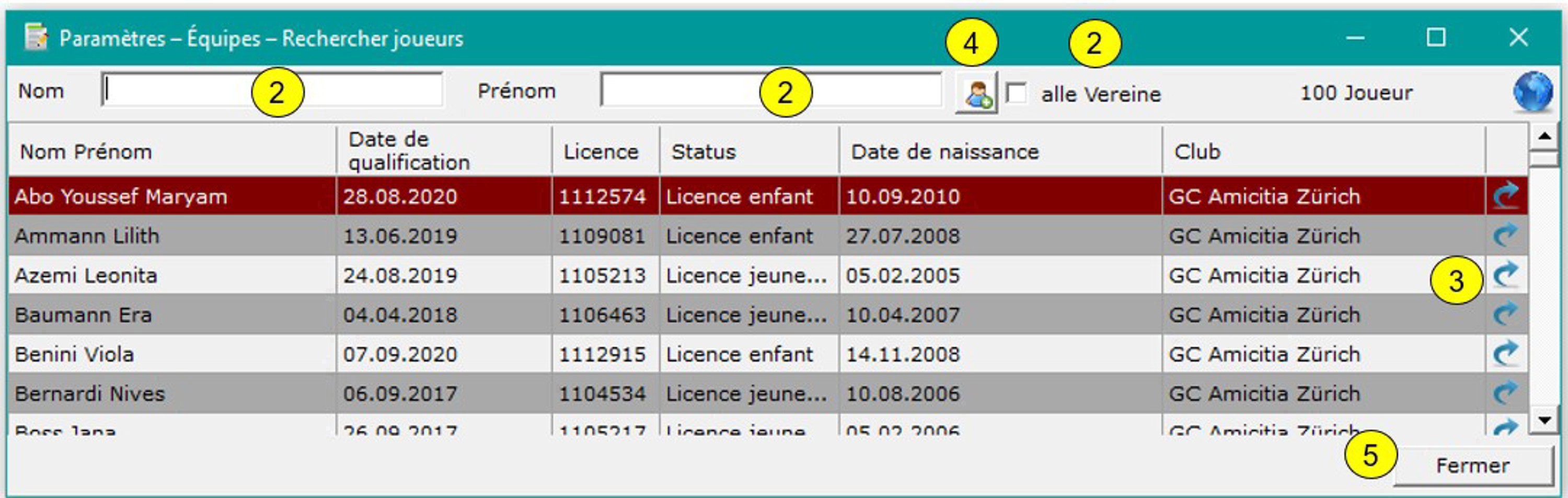Click the blue globe icon

[x=1532, y=92]
